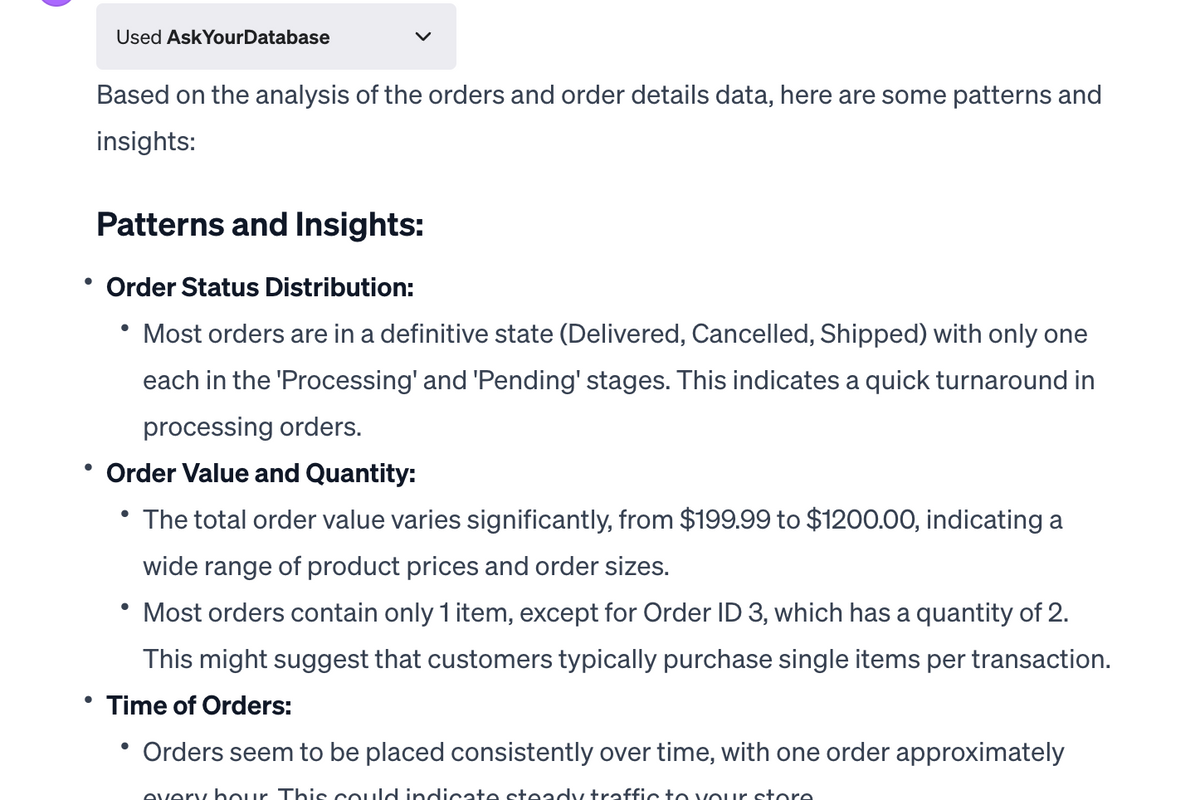Expand the Used AskYourDatabase chevron arrow
Screen dimensions: 1200x800
422,38
